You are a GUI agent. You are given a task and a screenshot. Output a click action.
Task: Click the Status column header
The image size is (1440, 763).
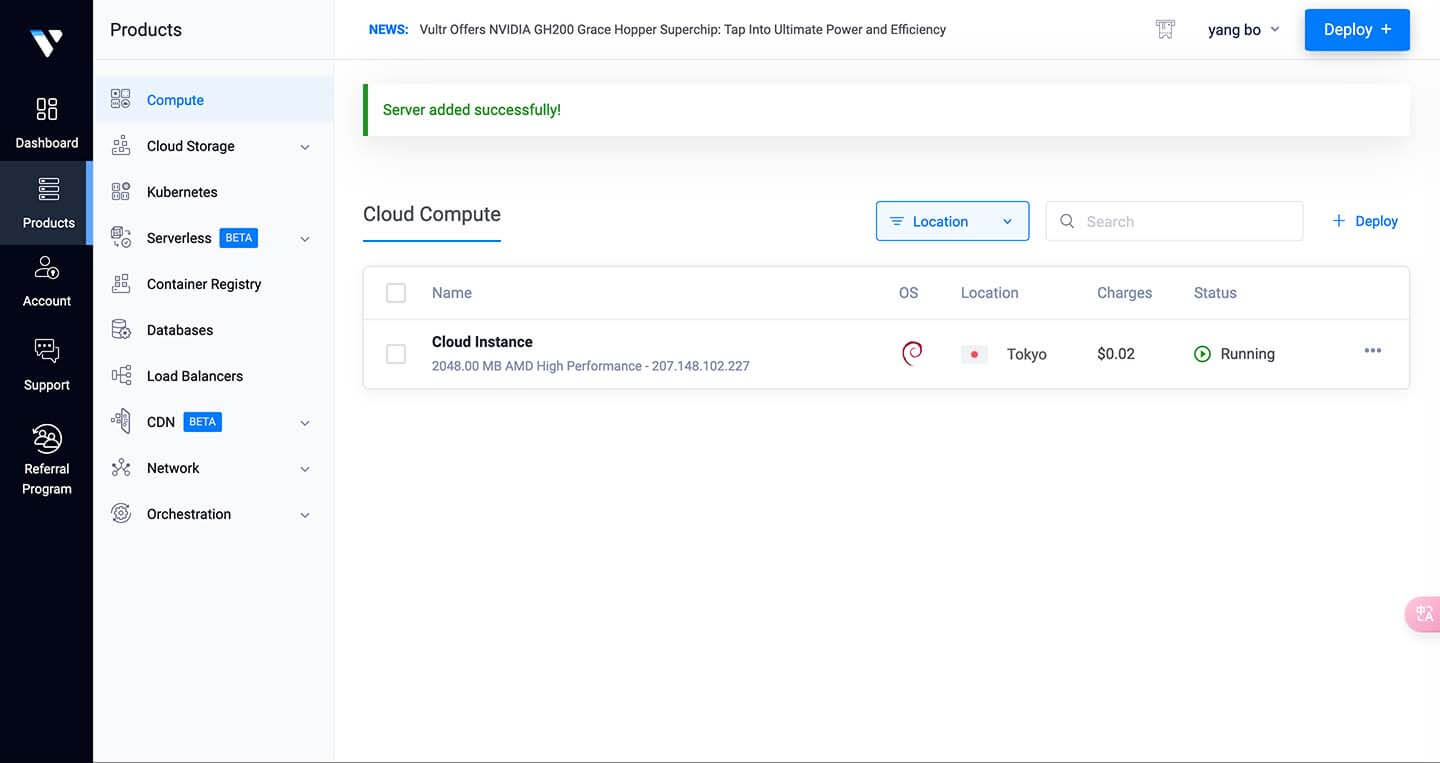click(x=1215, y=293)
